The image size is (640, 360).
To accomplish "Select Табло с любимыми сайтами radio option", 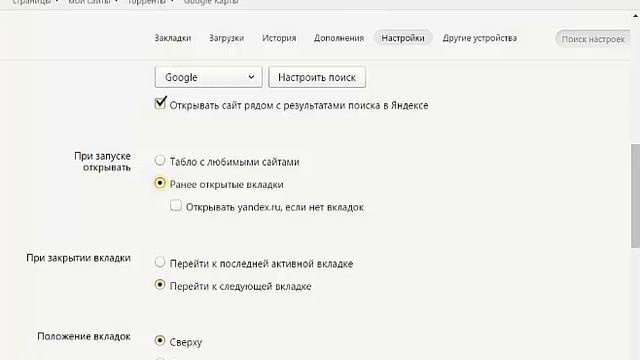I will [160, 160].
